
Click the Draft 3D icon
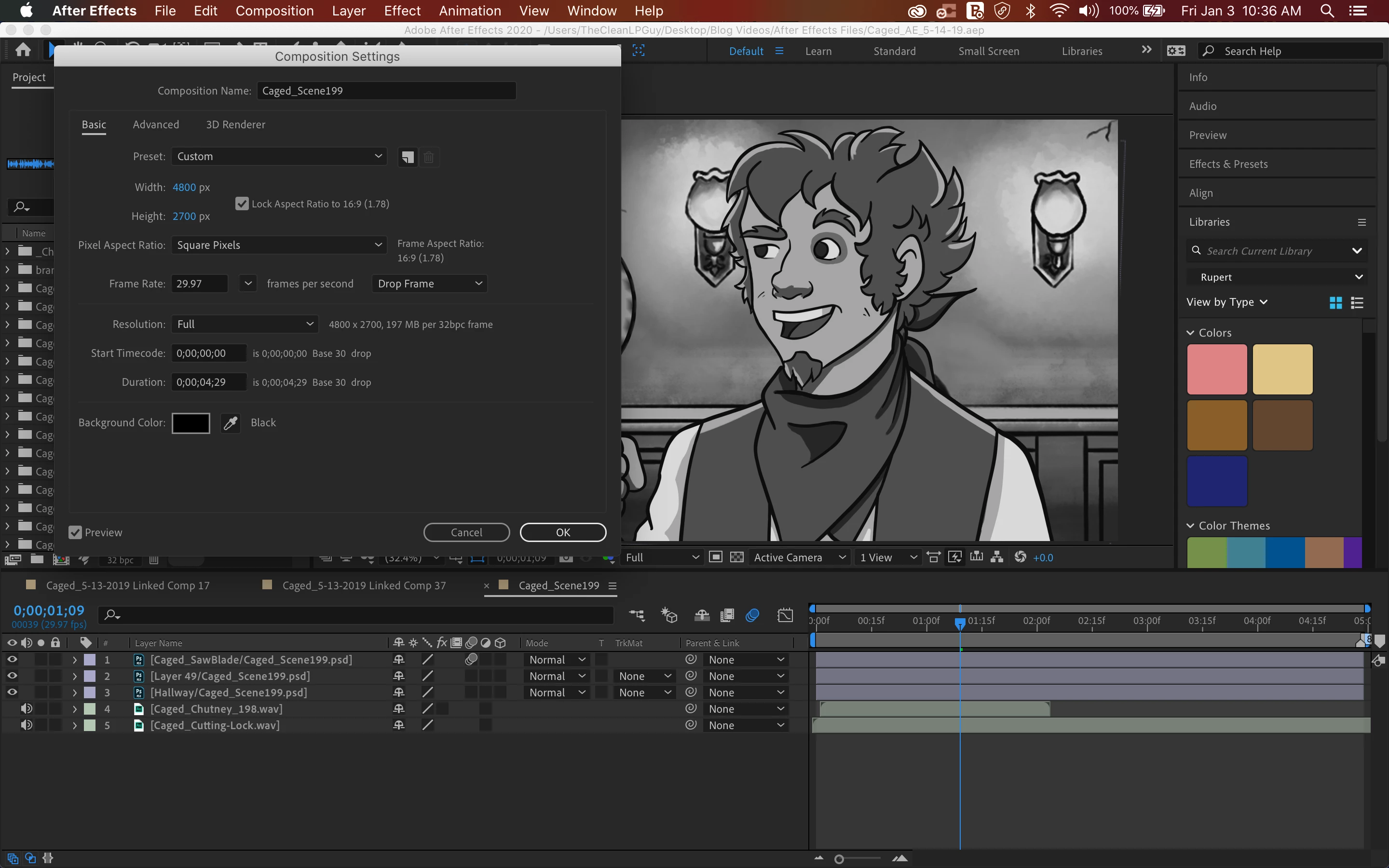tap(669, 615)
